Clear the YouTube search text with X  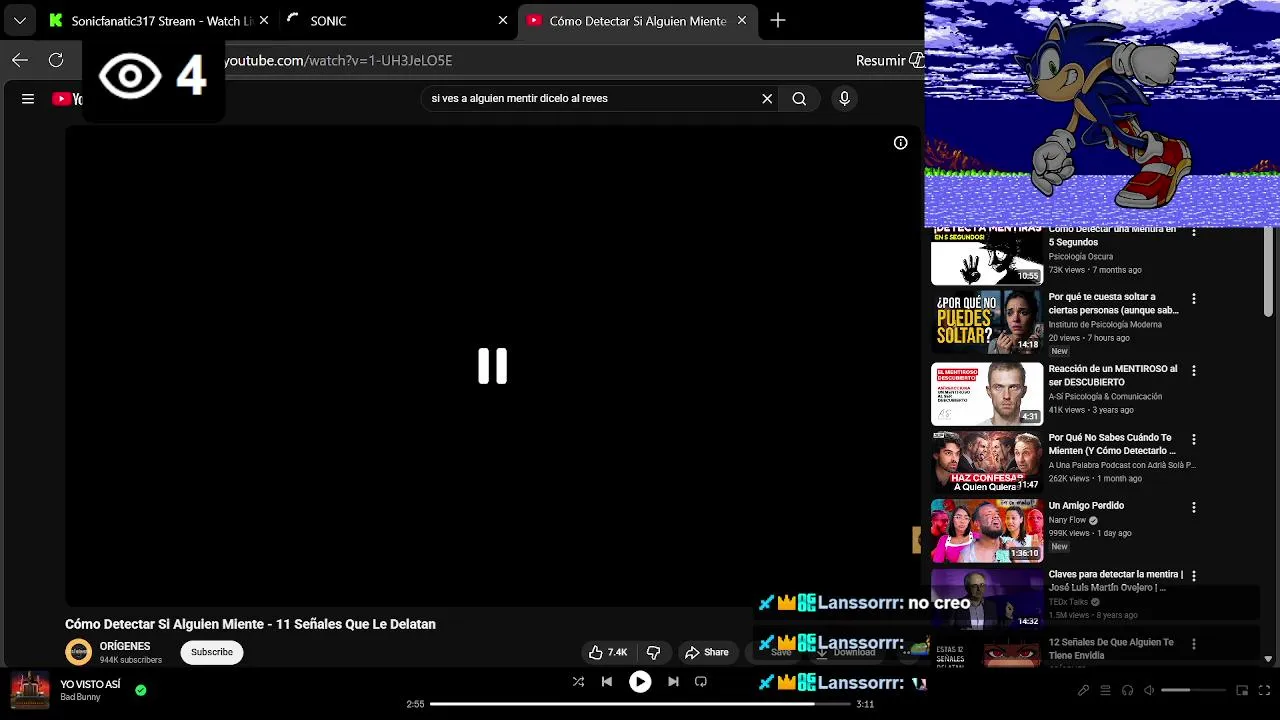(x=767, y=98)
